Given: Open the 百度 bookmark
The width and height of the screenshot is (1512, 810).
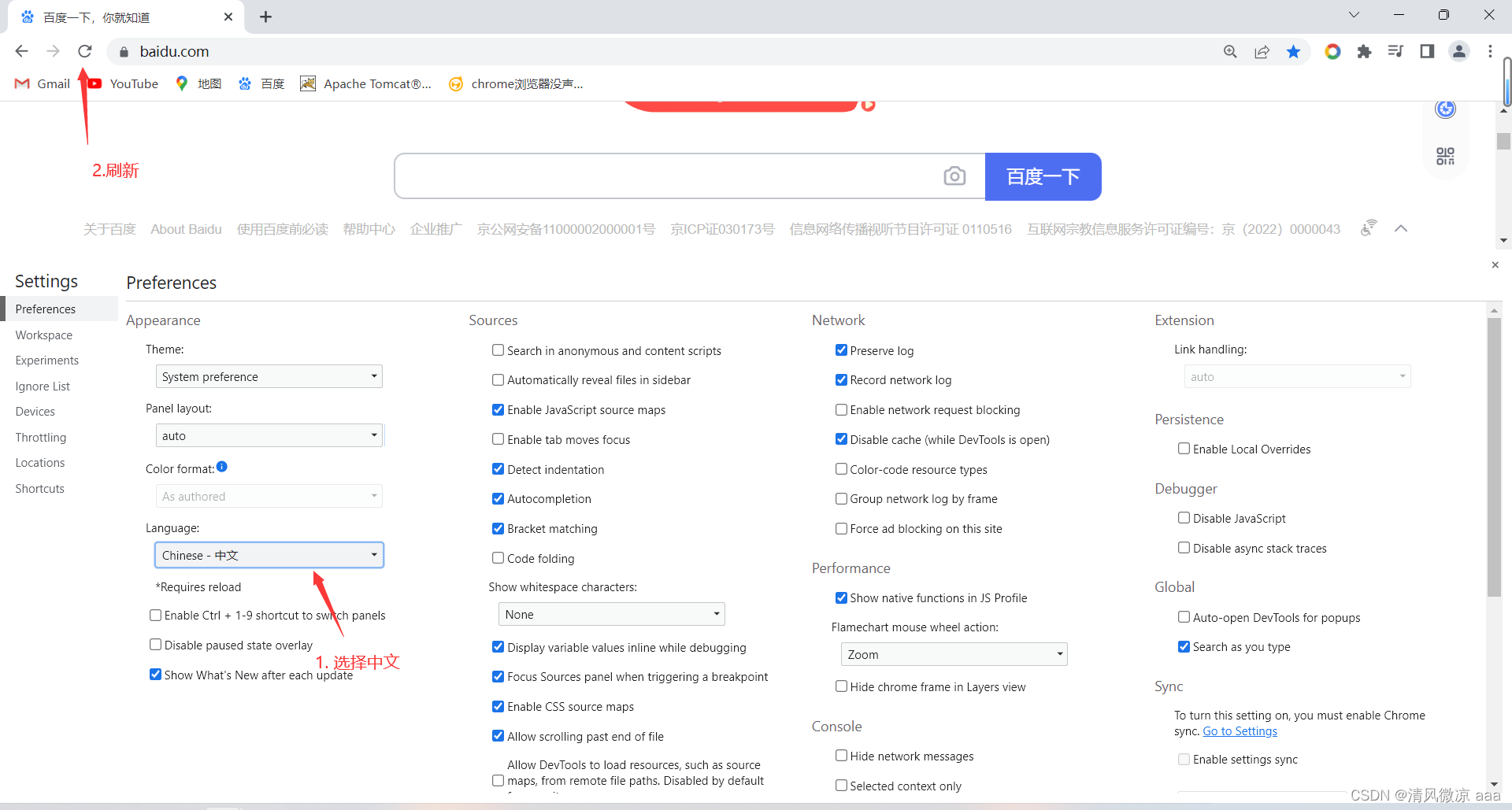Looking at the screenshot, I should tap(261, 83).
